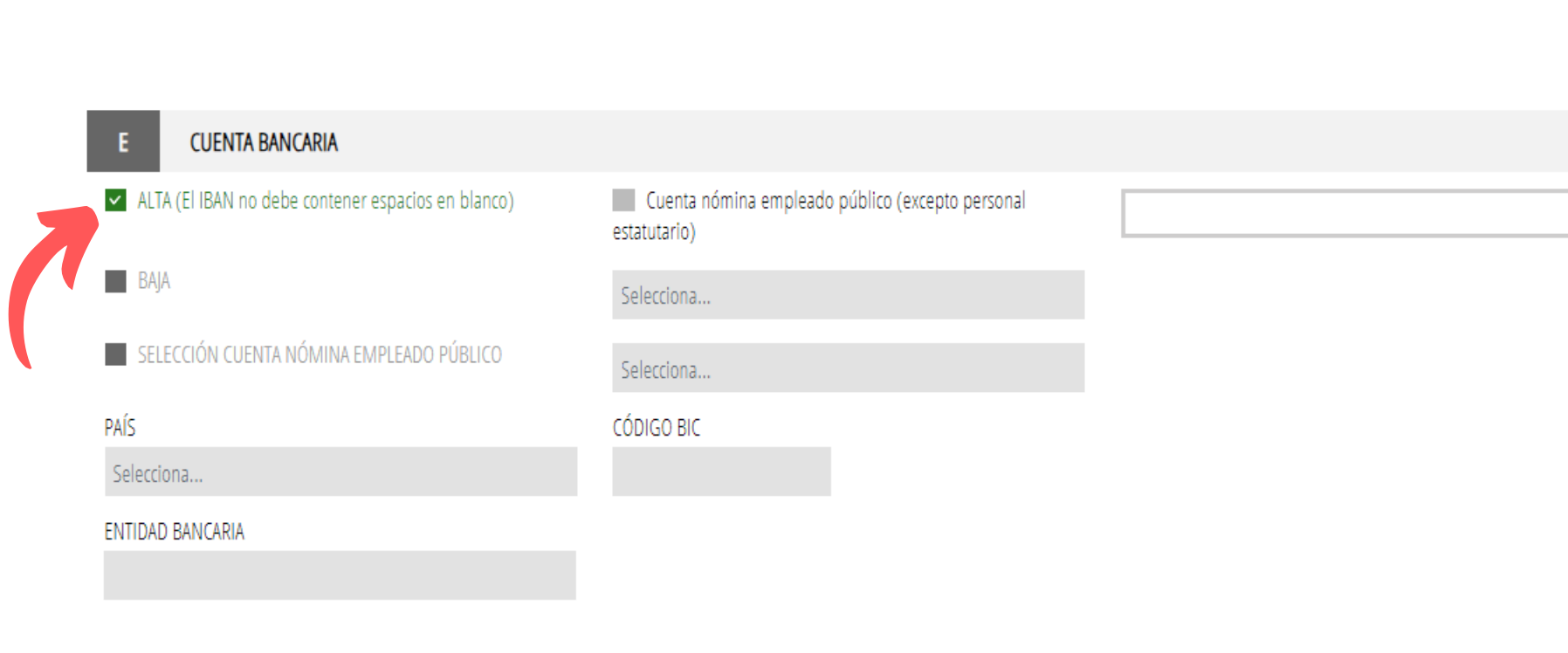The image size is (1568, 653).
Task: Click the CUENTA BANCARIA section header
Action: pyautogui.click(x=264, y=142)
